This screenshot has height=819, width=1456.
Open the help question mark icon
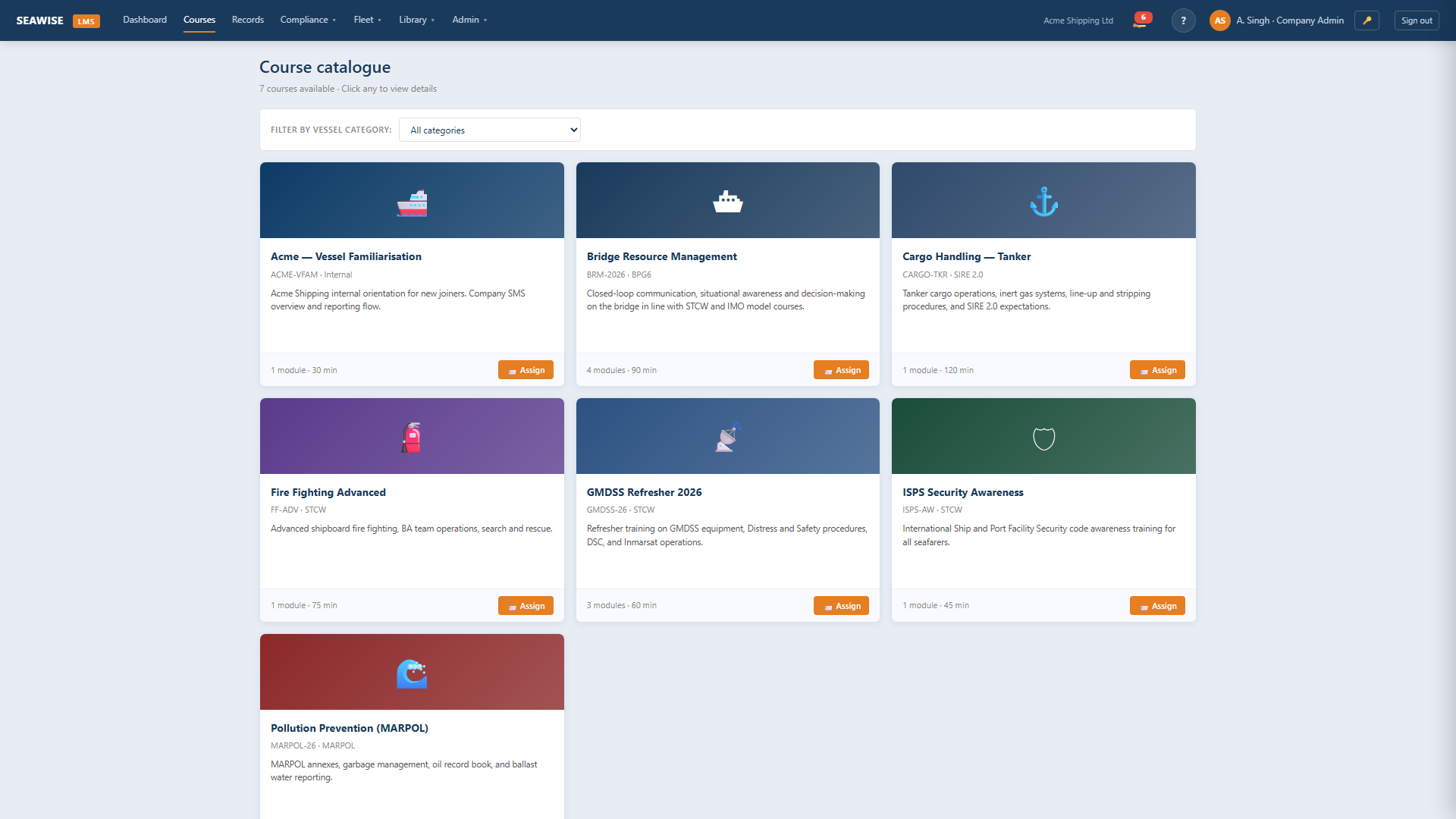click(1183, 20)
